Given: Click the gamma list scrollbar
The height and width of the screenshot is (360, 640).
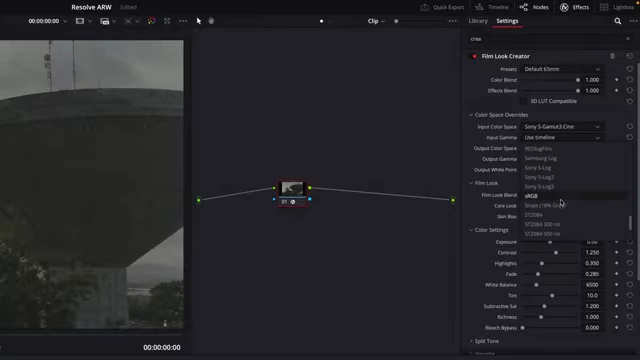Looking at the screenshot, I should pyautogui.click(x=630, y=223).
